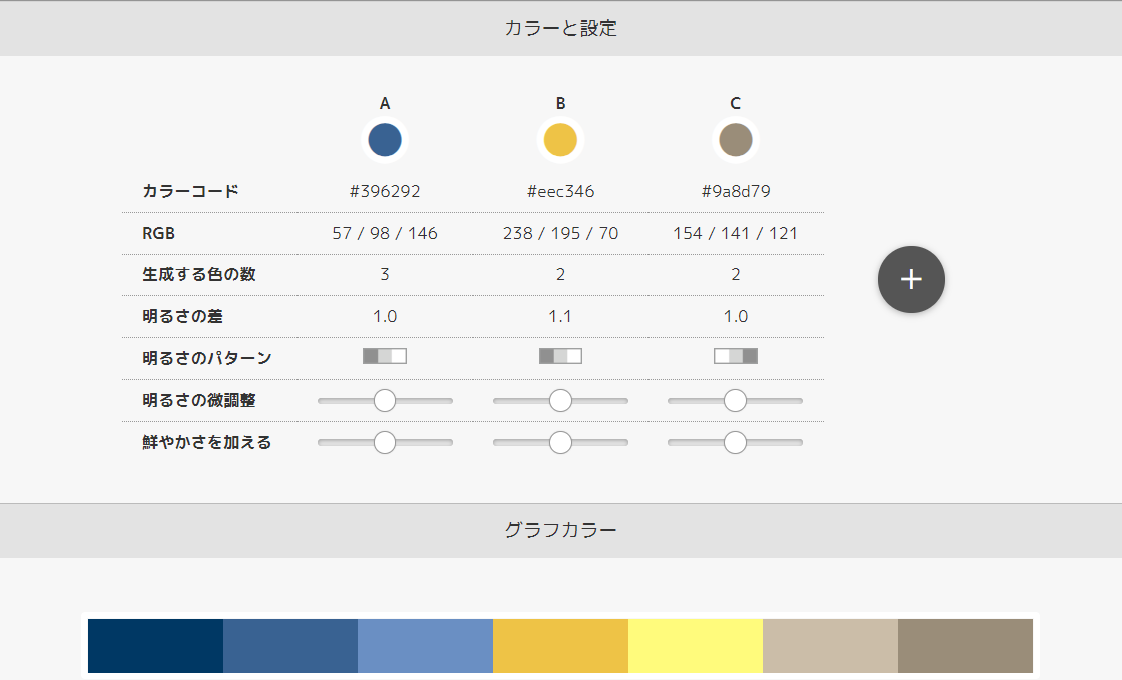Click brightness fine-tune slider for A
1122x680 pixels.
[x=385, y=401]
